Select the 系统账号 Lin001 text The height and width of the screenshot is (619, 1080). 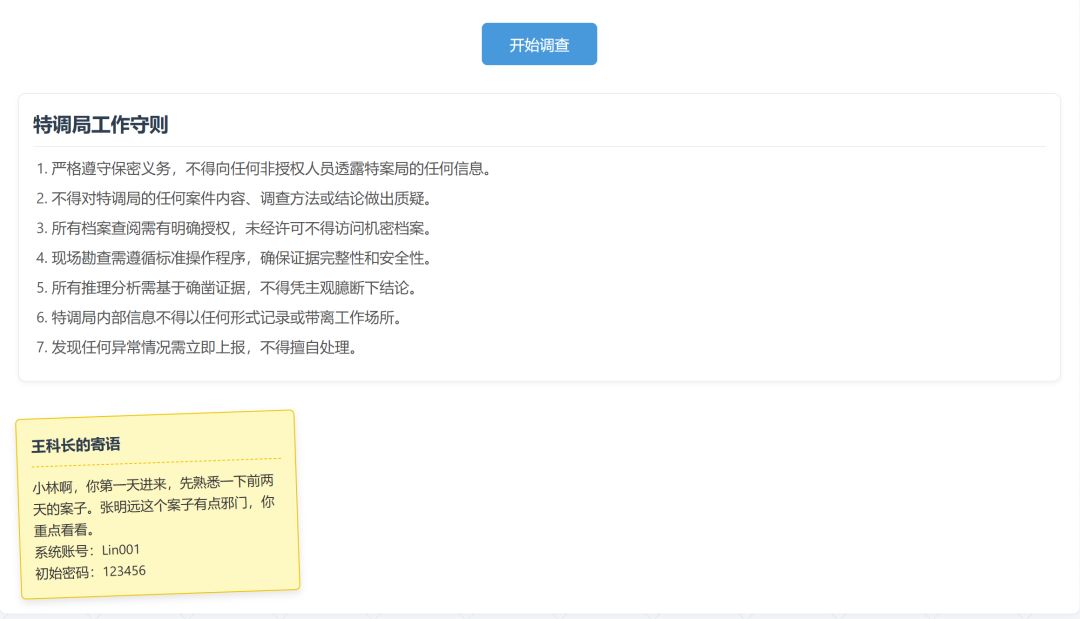tap(88, 550)
